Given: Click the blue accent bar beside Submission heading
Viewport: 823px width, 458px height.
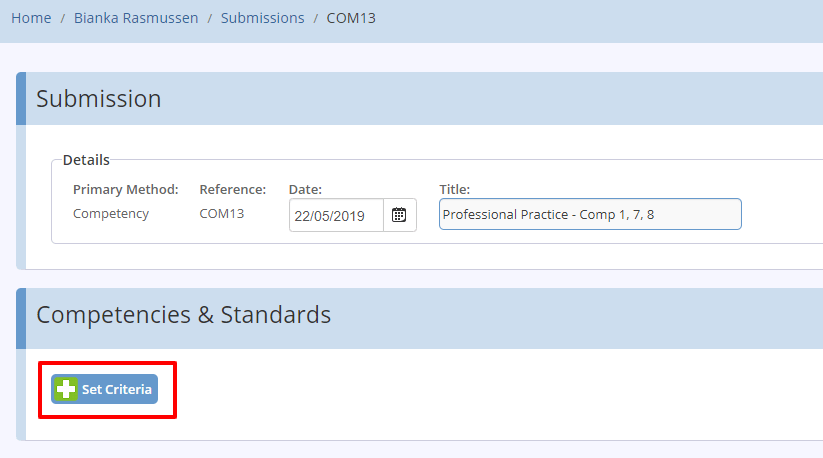Looking at the screenshot, I should 21,99.
